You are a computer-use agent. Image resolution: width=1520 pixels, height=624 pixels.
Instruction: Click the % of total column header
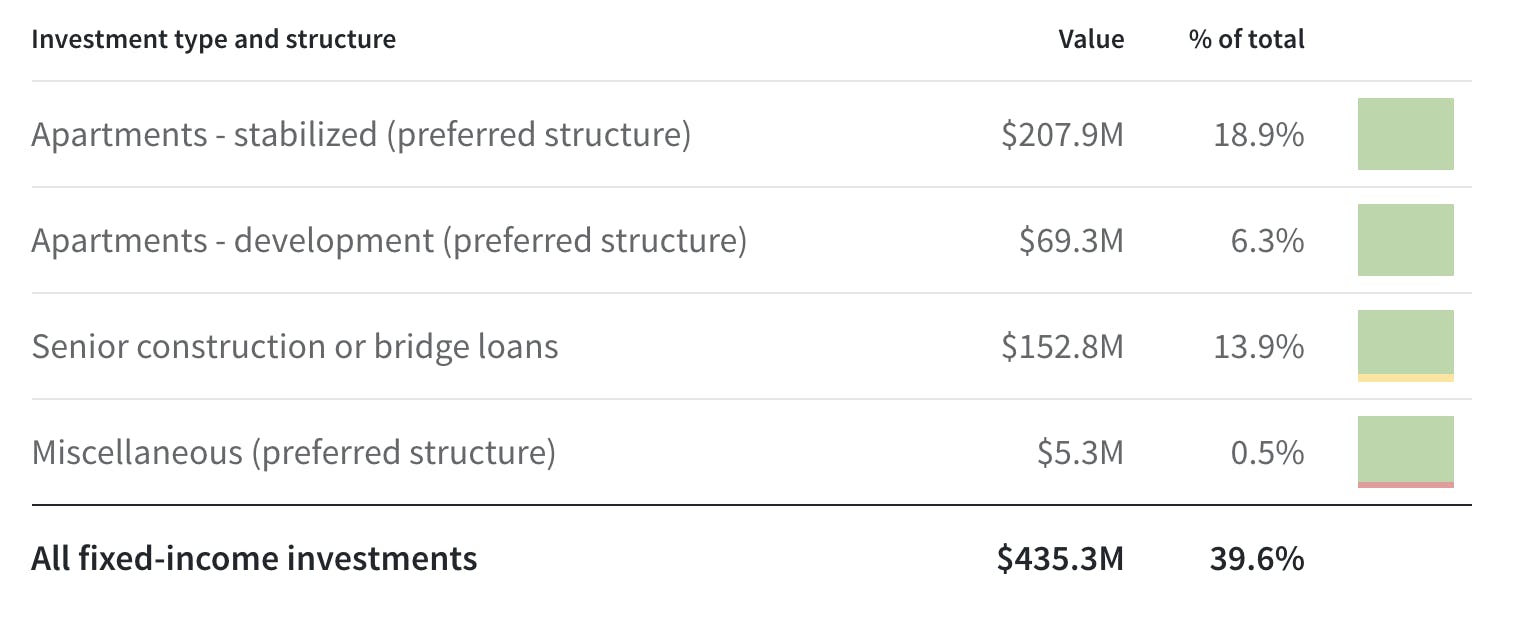click(x=1247, y=39)
